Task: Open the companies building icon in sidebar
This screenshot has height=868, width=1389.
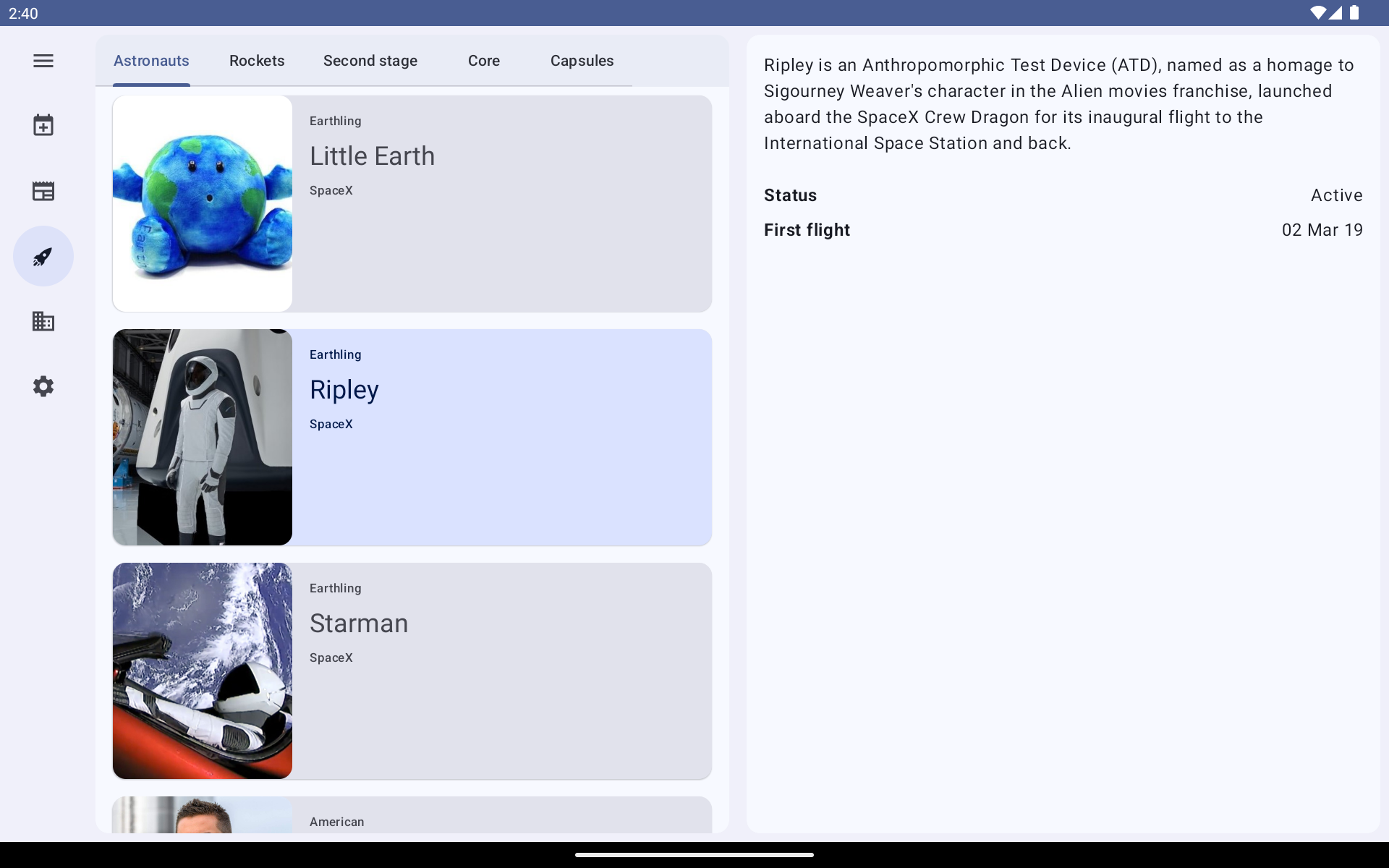Action: [43, 321]
